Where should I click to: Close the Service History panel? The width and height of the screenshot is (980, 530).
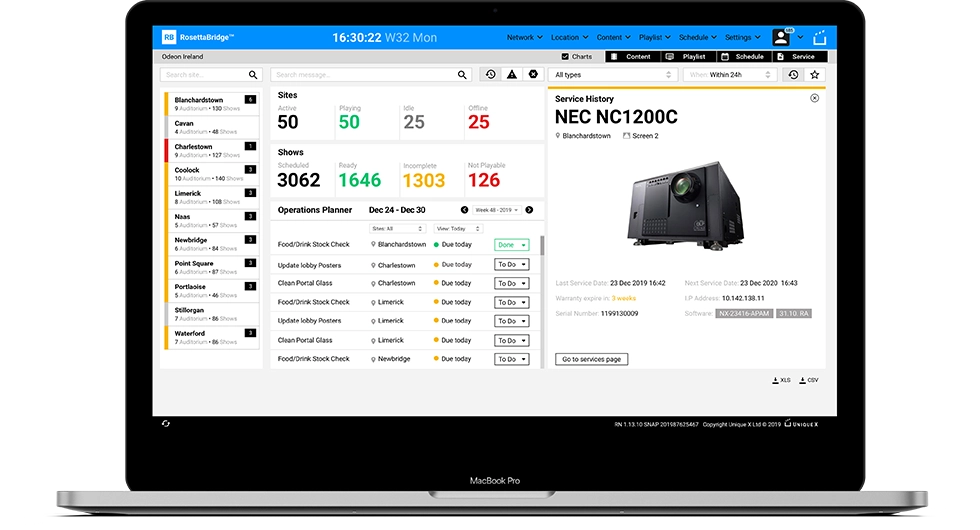(814, 98)
